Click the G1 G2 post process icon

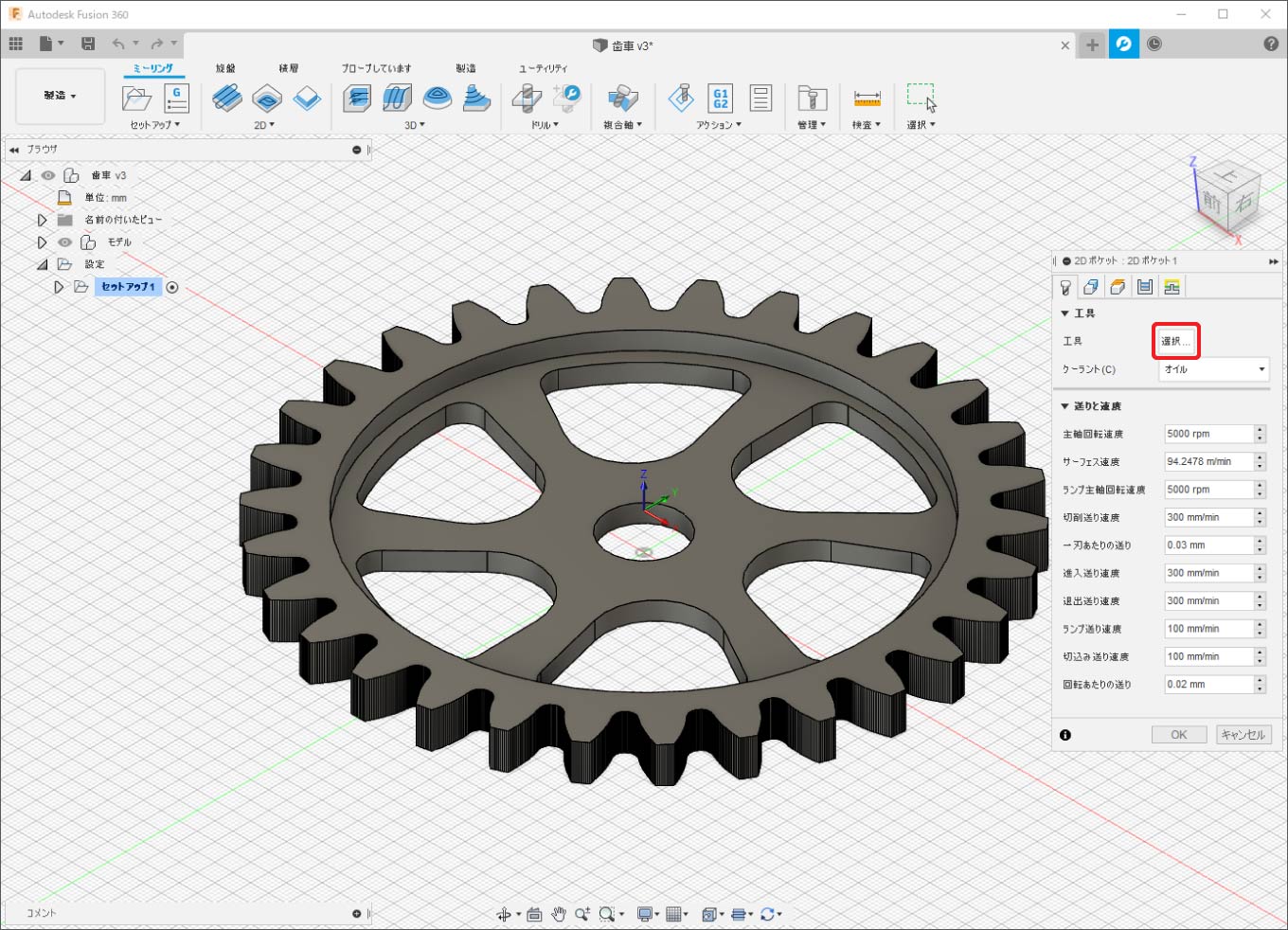click(721, 98)
